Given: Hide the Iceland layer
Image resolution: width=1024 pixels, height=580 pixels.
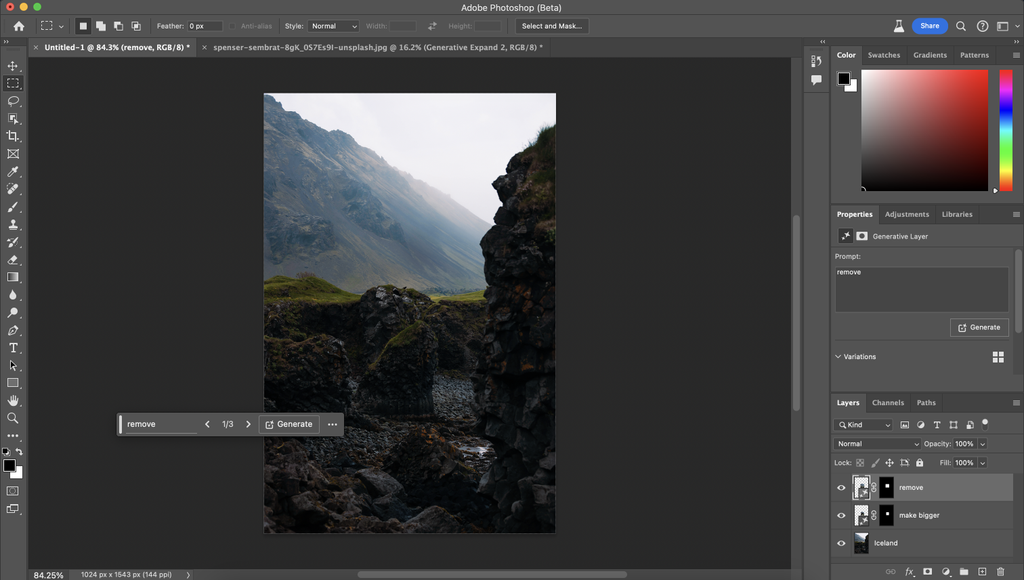Looking at the screenshot, I should coord(841,543).
